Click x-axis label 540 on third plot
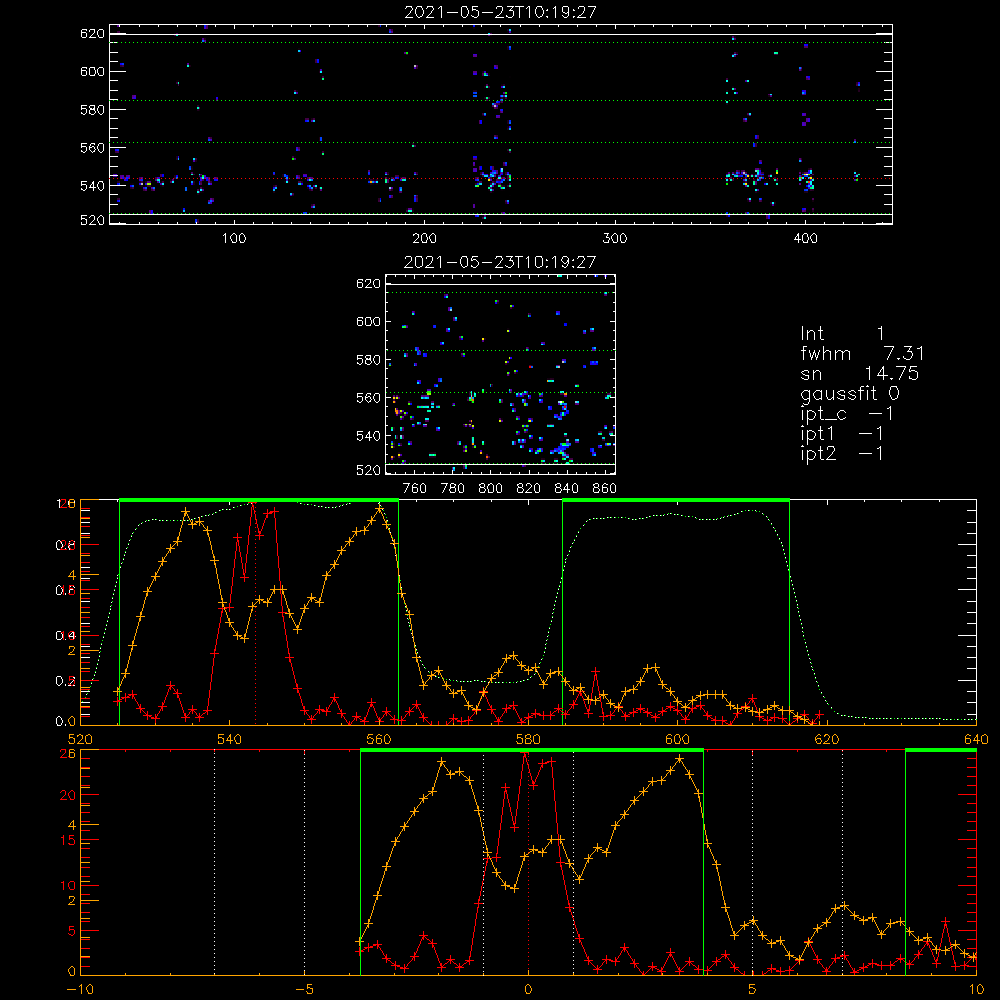 [x=230, y=739]
